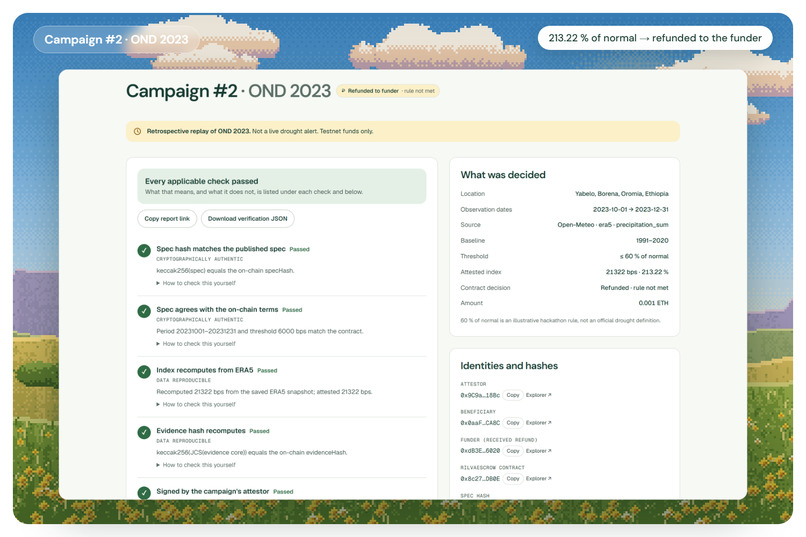
Task: Click the 'Retrospective replay of OND 2023' banner text
Action: click(x=198, y=132)
